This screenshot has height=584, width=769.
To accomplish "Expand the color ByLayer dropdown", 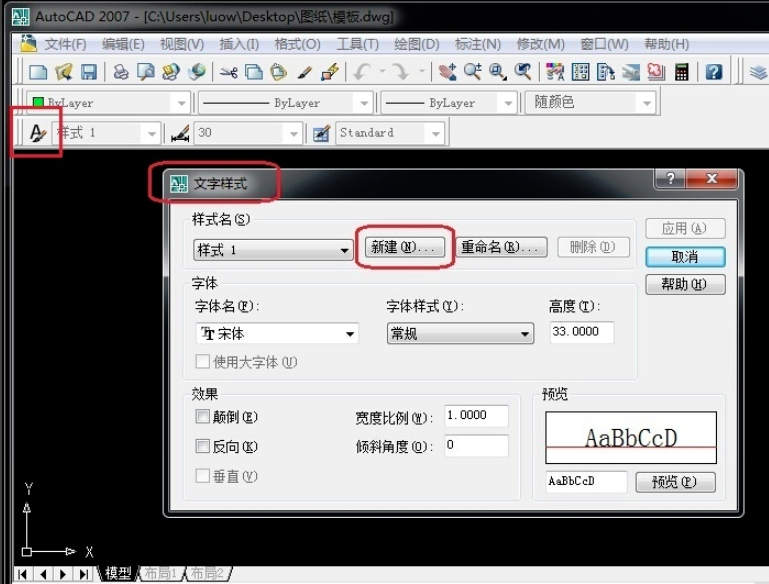I will (181, 103).
